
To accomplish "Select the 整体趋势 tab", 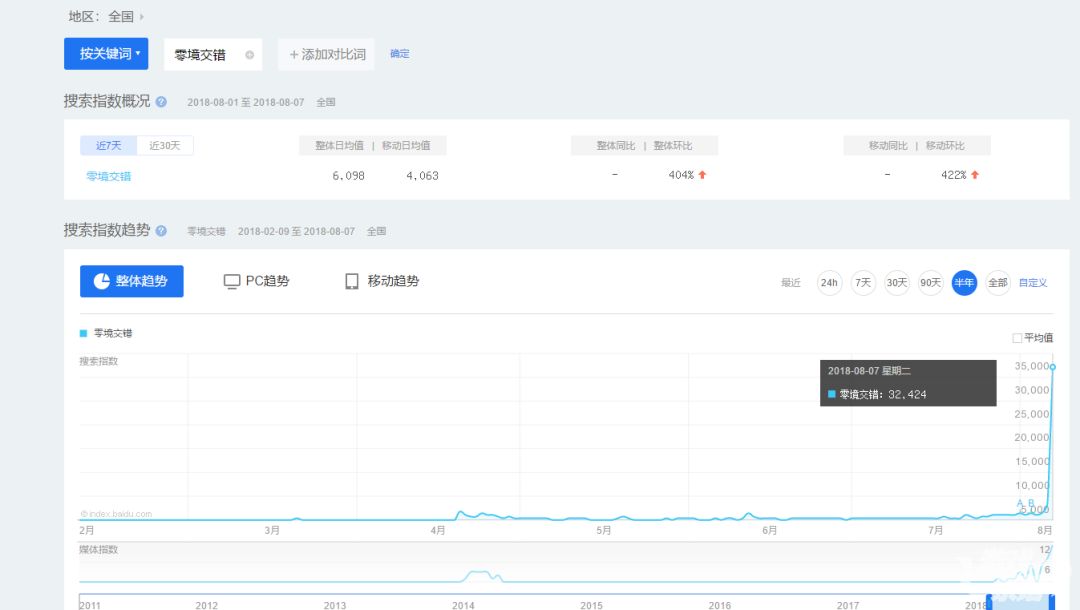I will coord(132,281).
